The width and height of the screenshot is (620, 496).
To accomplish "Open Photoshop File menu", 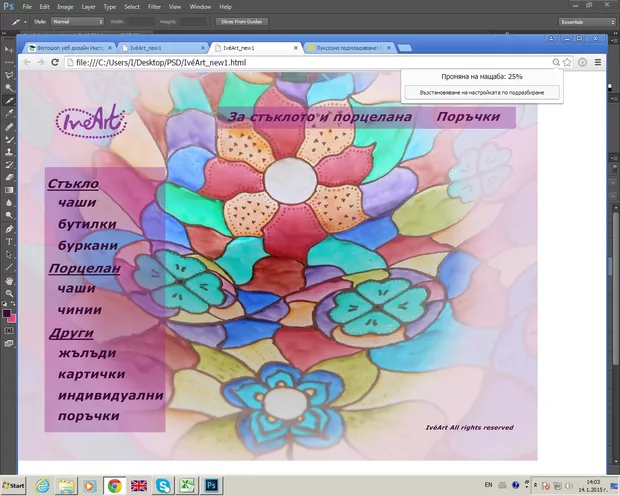I will tap(27, 7).
